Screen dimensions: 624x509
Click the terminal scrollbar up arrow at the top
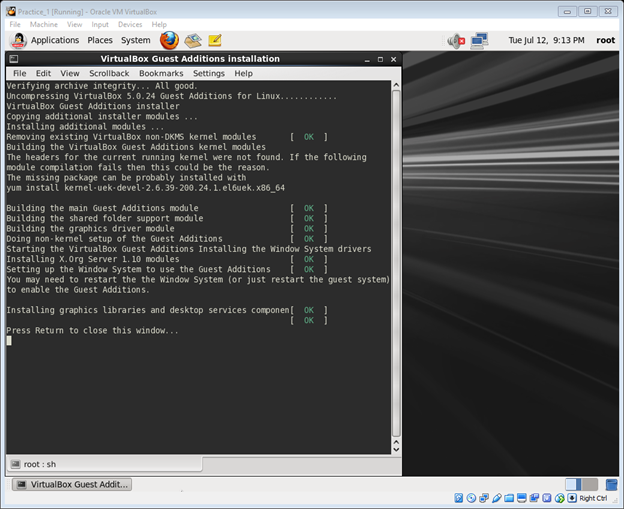coord(396,85)
